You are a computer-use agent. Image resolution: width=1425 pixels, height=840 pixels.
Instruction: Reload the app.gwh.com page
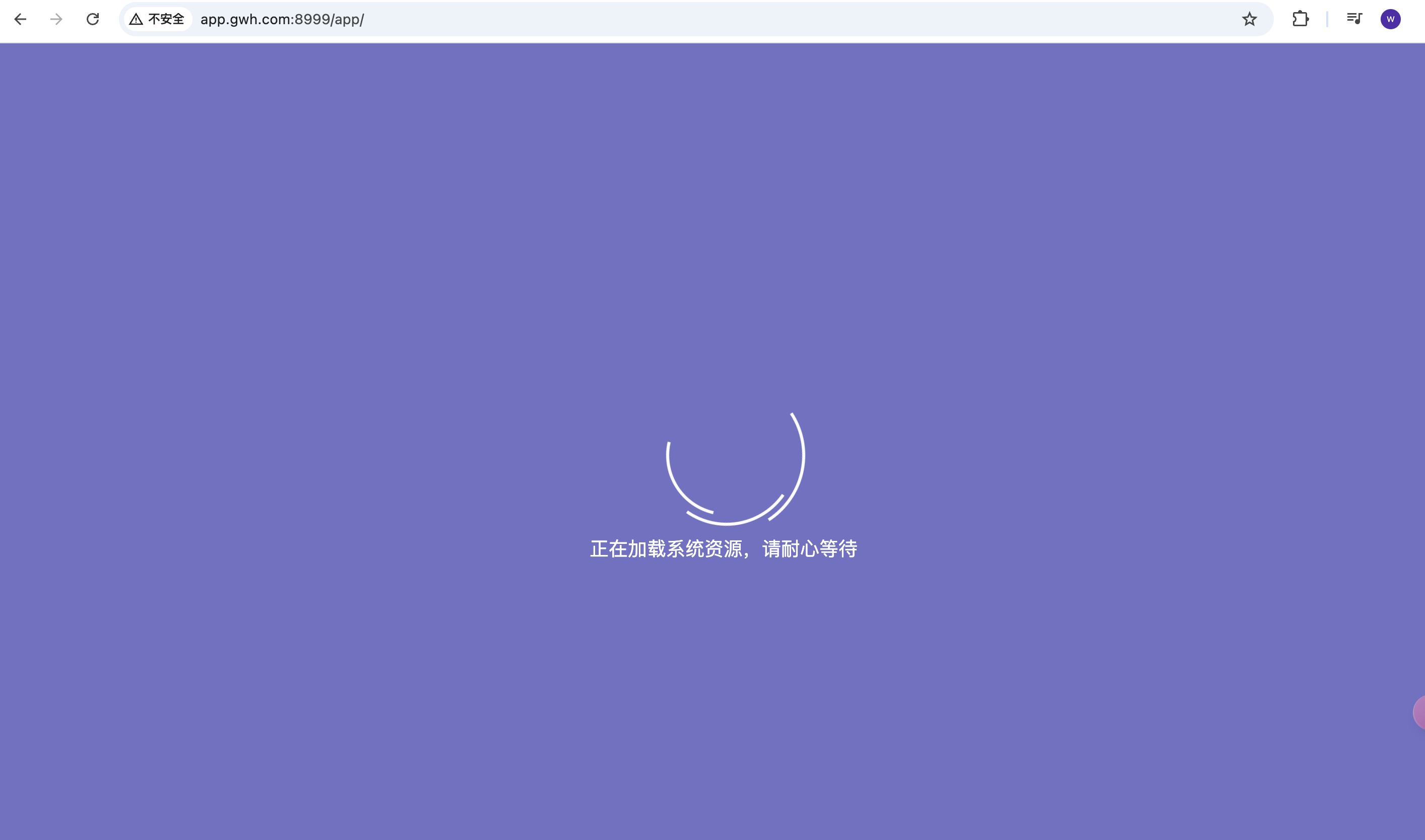(x=92, y=19)
